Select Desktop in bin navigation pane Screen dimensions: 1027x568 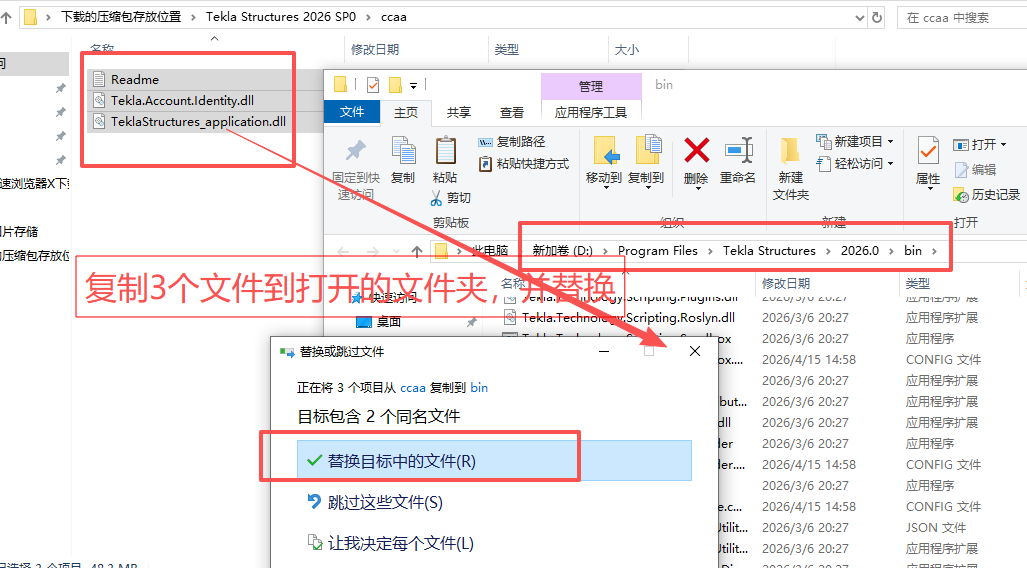click(388, 322)
